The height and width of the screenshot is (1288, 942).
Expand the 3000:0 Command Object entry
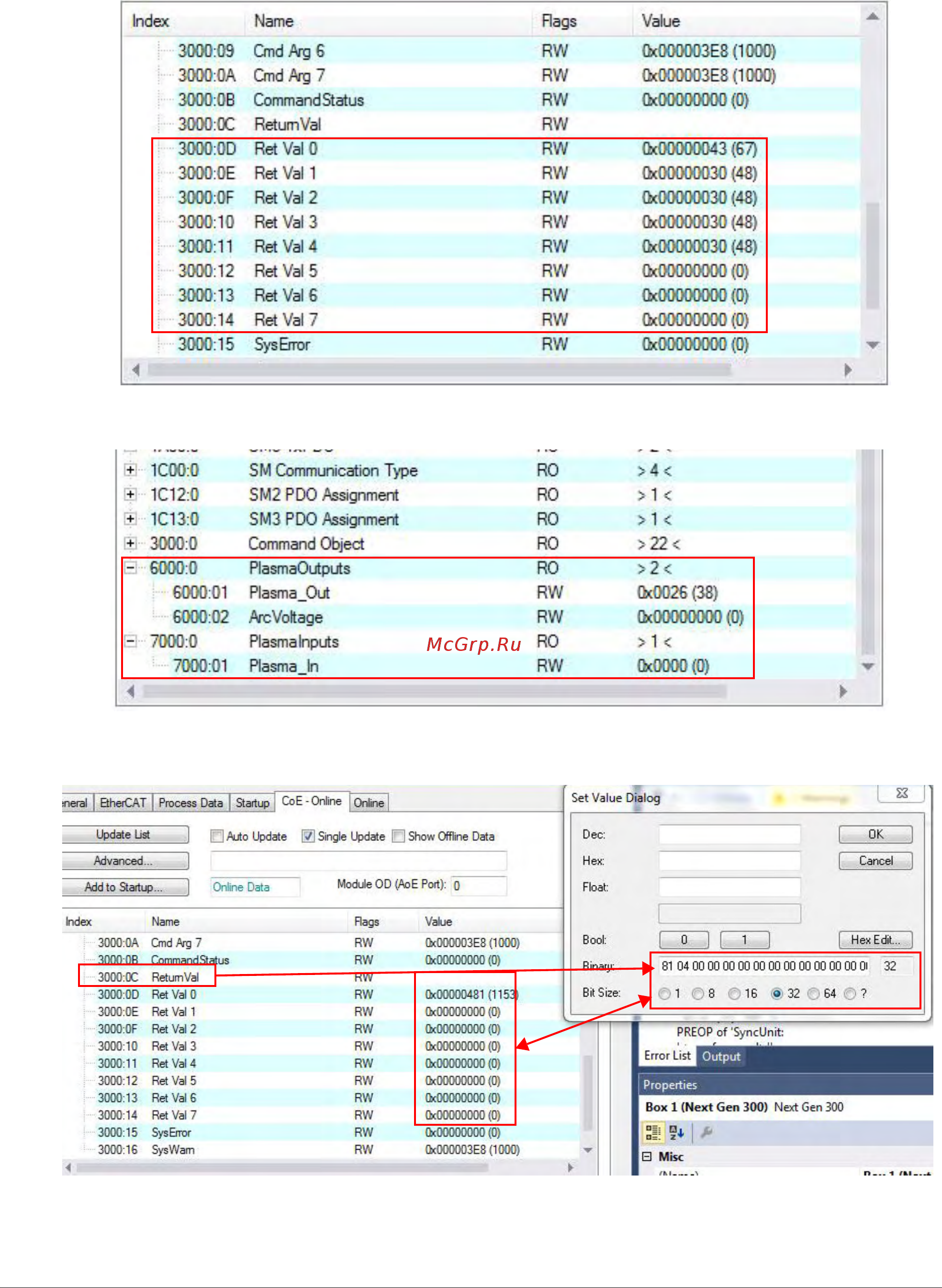pyautogui.click(x=131, y=543)
